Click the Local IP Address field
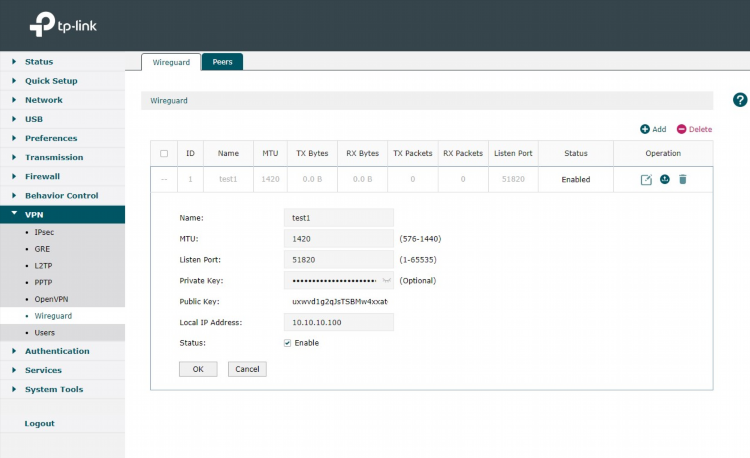750x458 pixels. click(339, 322)
